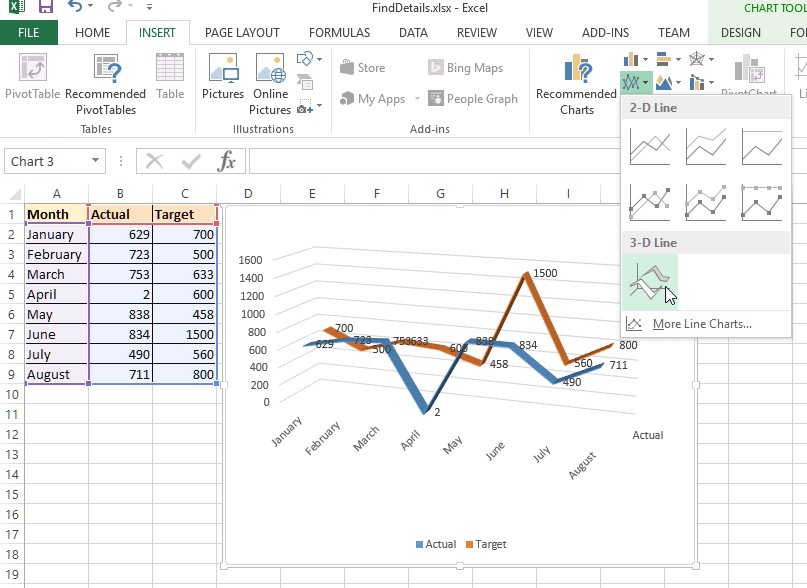Switch to the HOME tab
The width and height of the screenshot is (807, 588).
93,32
